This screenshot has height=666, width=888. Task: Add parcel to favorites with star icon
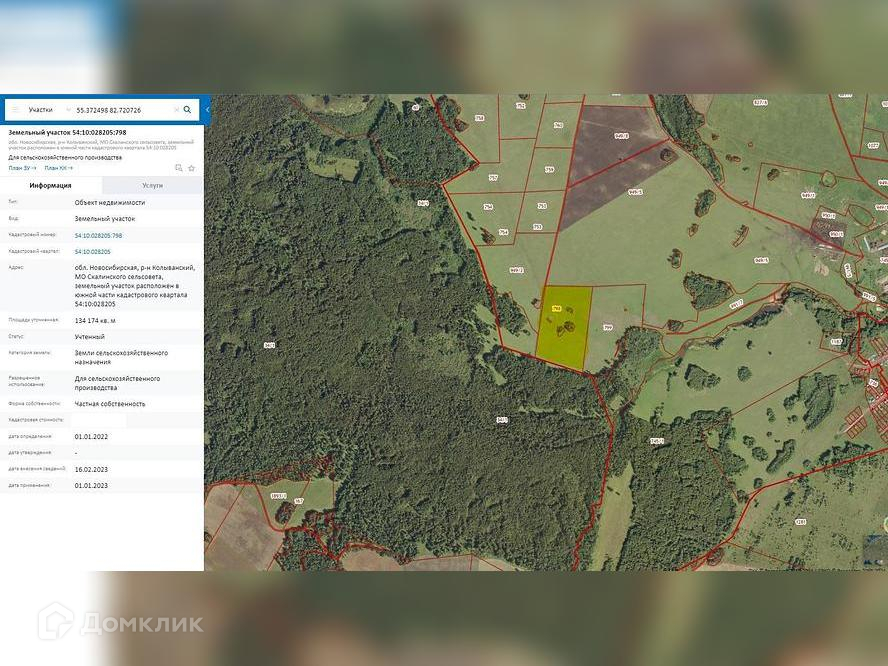pyautogui.click(x=192, y=168)
